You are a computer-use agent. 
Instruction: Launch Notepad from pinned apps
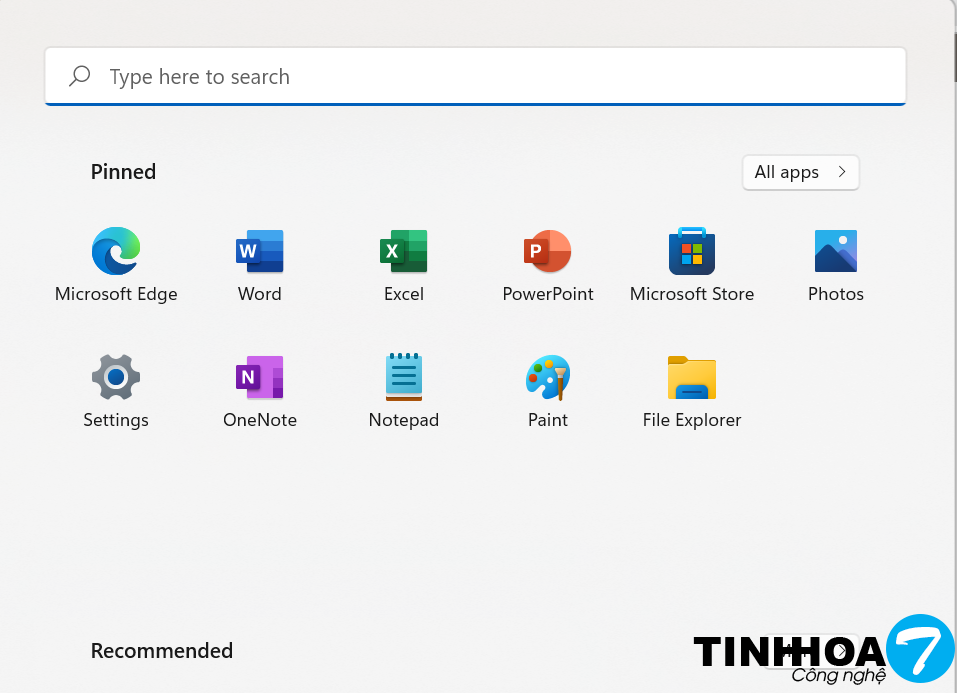pos(404,377)
